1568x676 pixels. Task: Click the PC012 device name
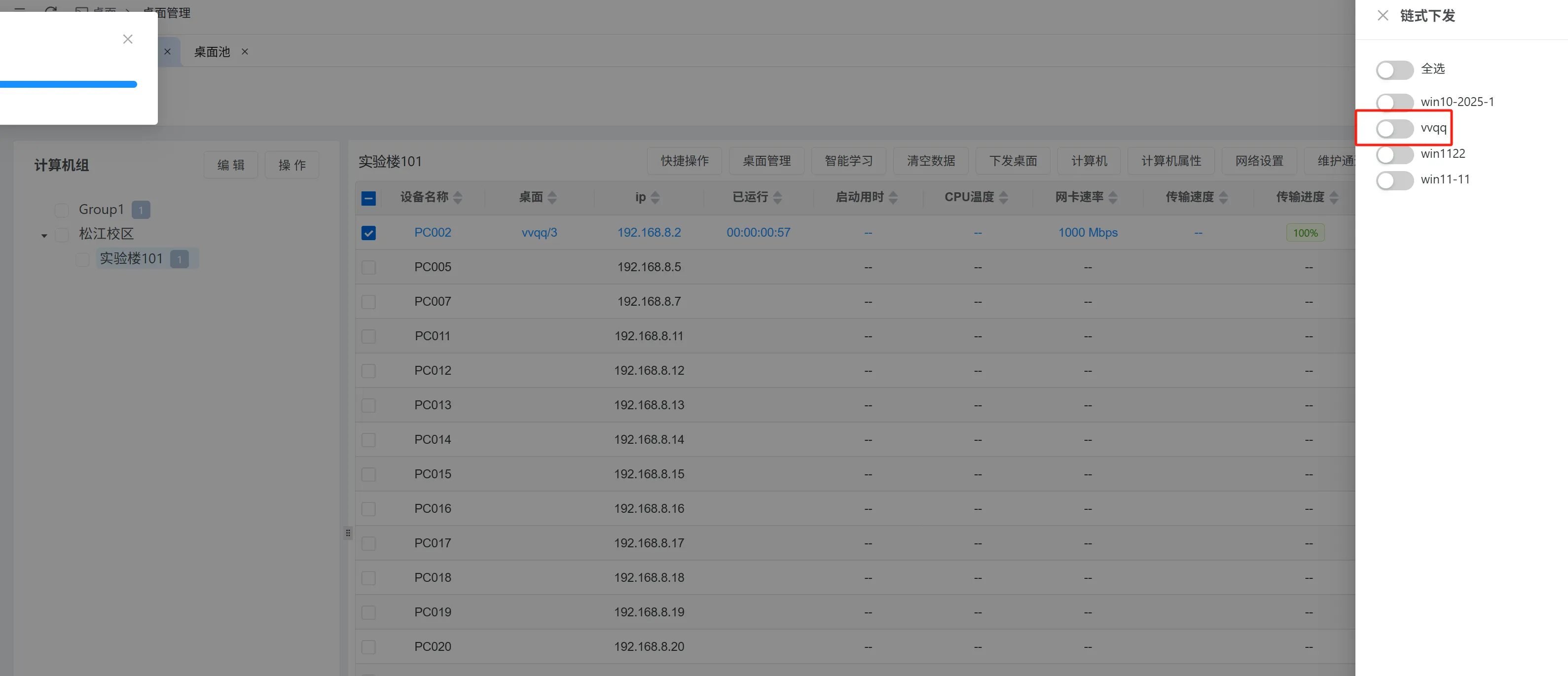(x=432, y=371)
